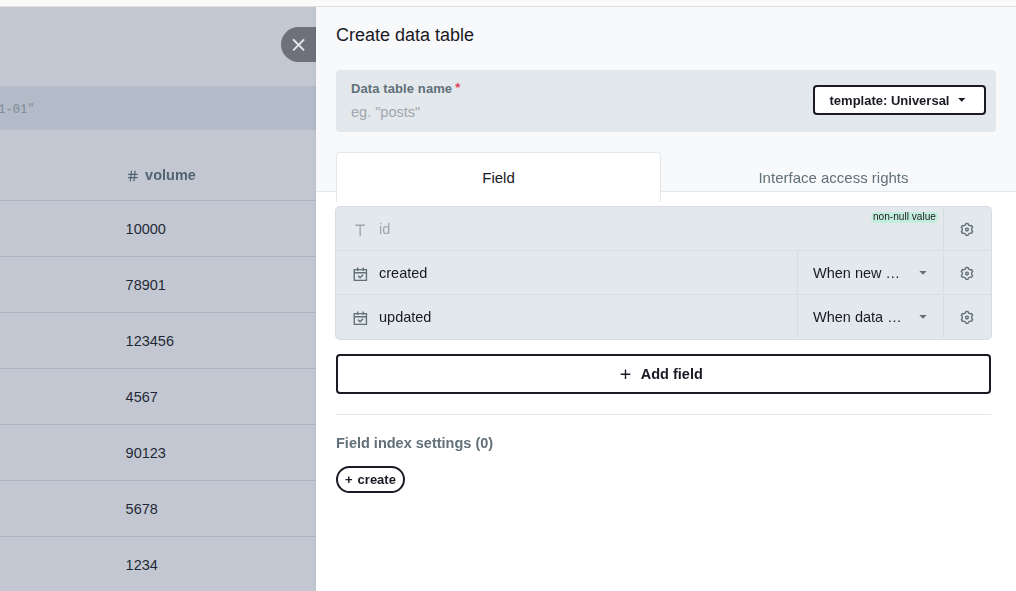Open settings gear for created field
This screenshot has width=1016, height=591.
(x=967, y=273)
